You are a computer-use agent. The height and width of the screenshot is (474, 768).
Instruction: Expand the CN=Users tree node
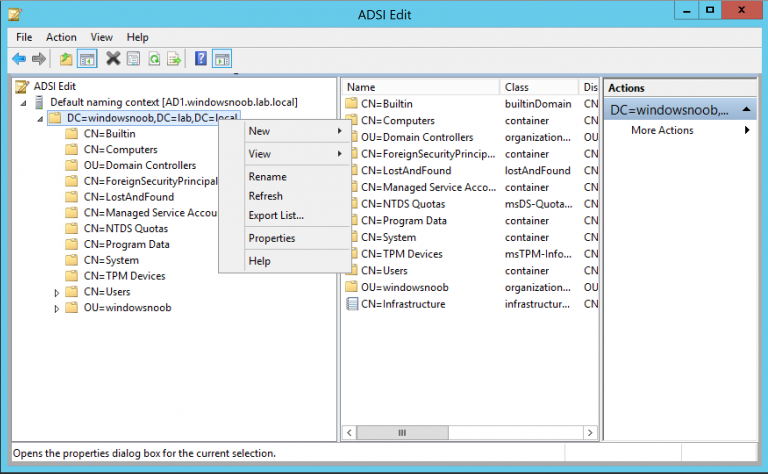[57, 292]
